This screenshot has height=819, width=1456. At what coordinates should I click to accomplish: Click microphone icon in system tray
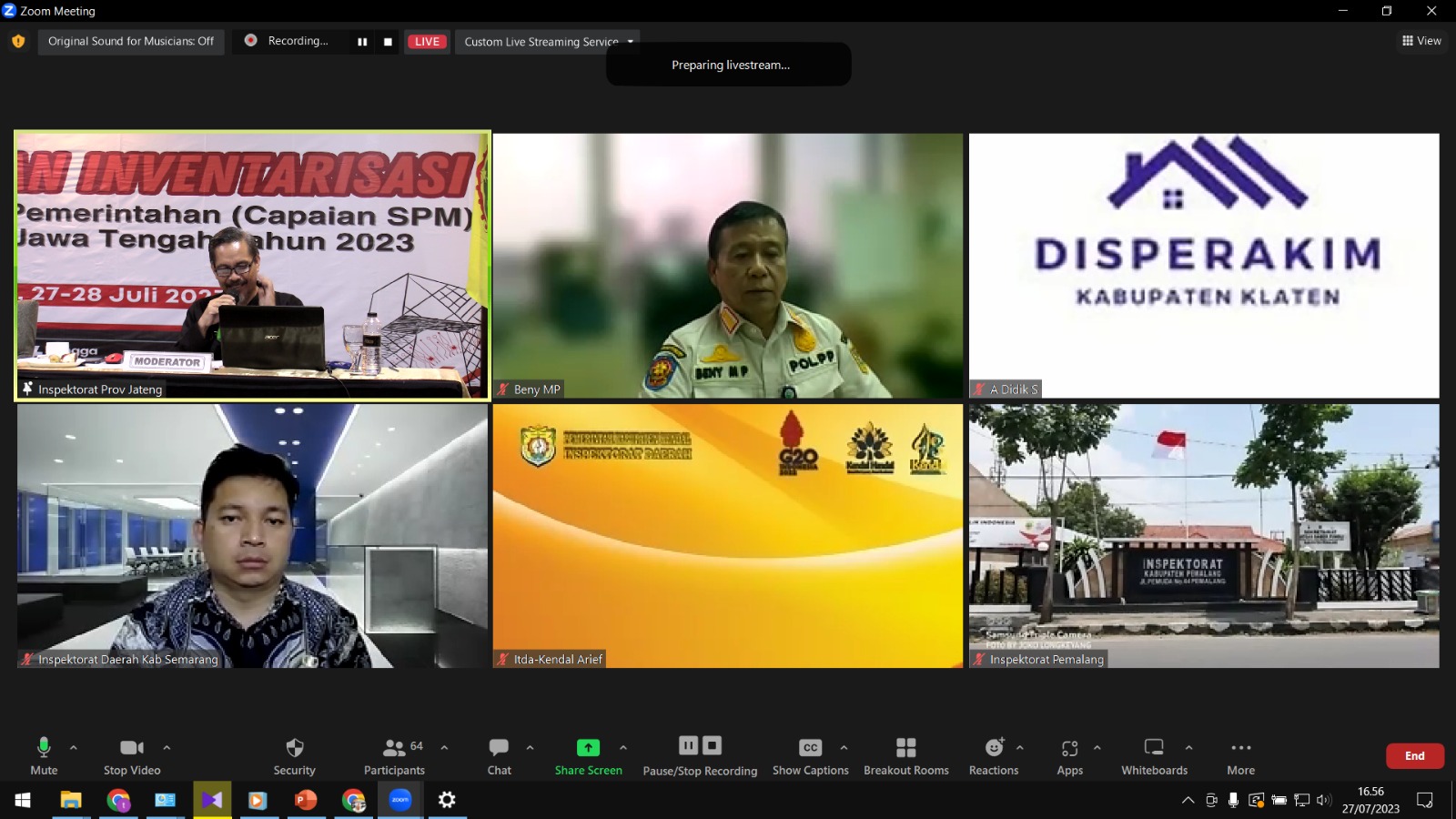pyautogui.click(x=1233, y=801)
